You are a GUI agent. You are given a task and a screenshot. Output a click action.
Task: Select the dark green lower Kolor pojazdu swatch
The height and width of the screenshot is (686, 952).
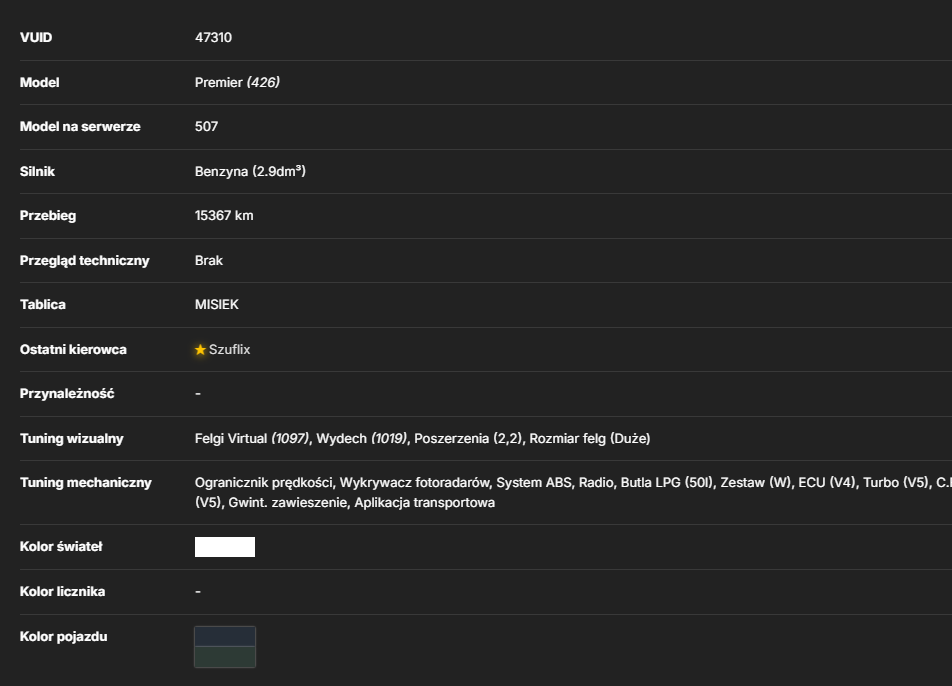225,657
